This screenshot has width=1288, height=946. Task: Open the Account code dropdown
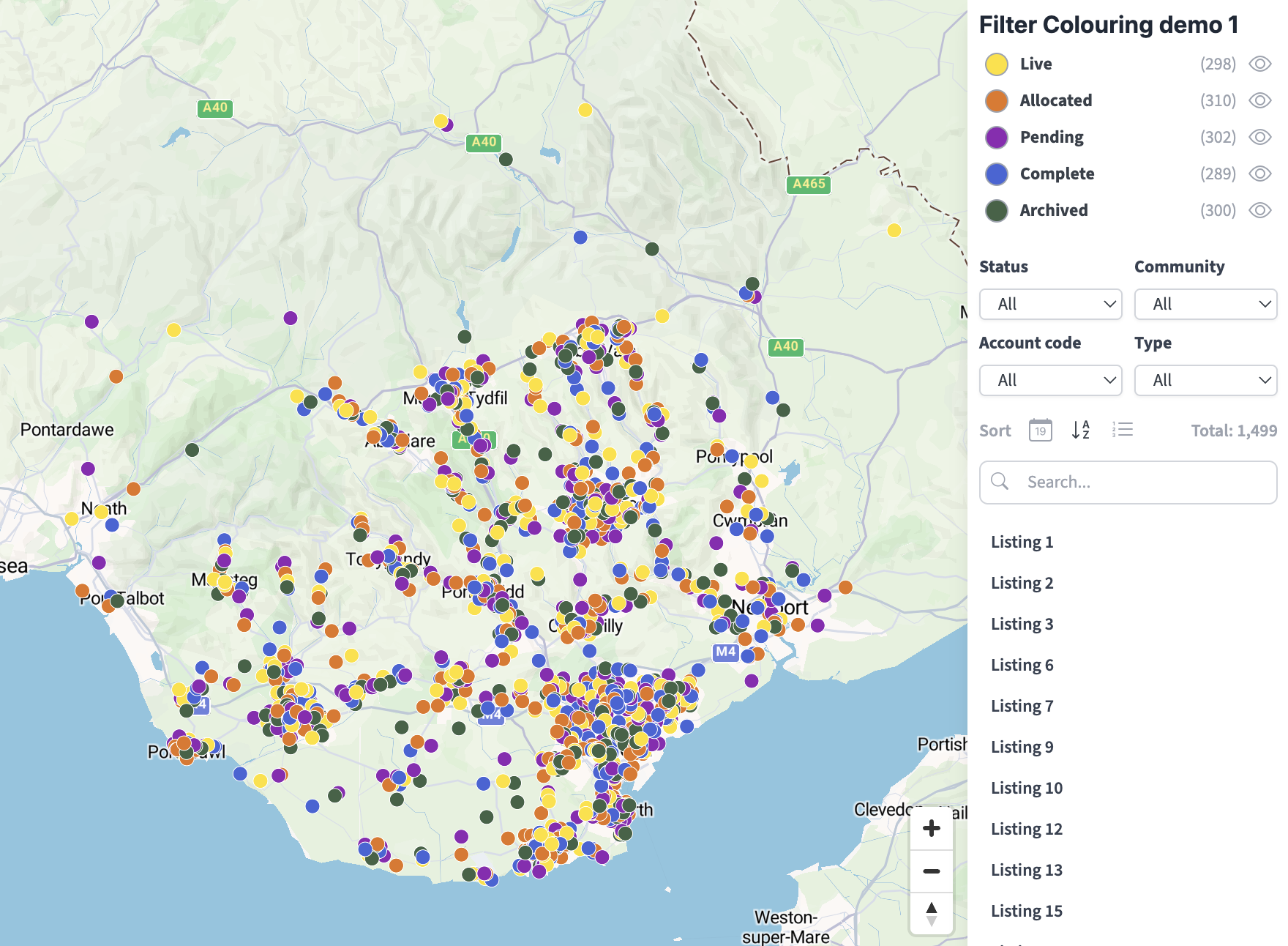click(x=1050, y=381)
